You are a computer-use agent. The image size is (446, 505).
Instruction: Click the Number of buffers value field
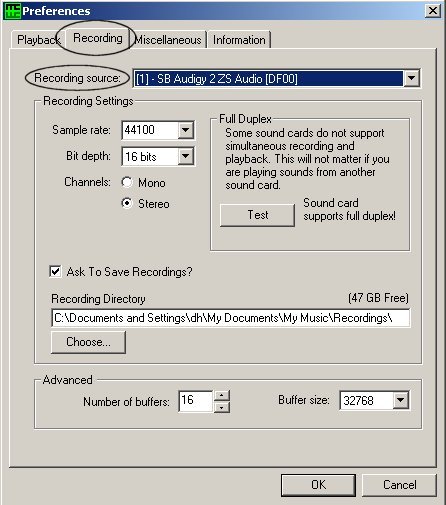196,401
